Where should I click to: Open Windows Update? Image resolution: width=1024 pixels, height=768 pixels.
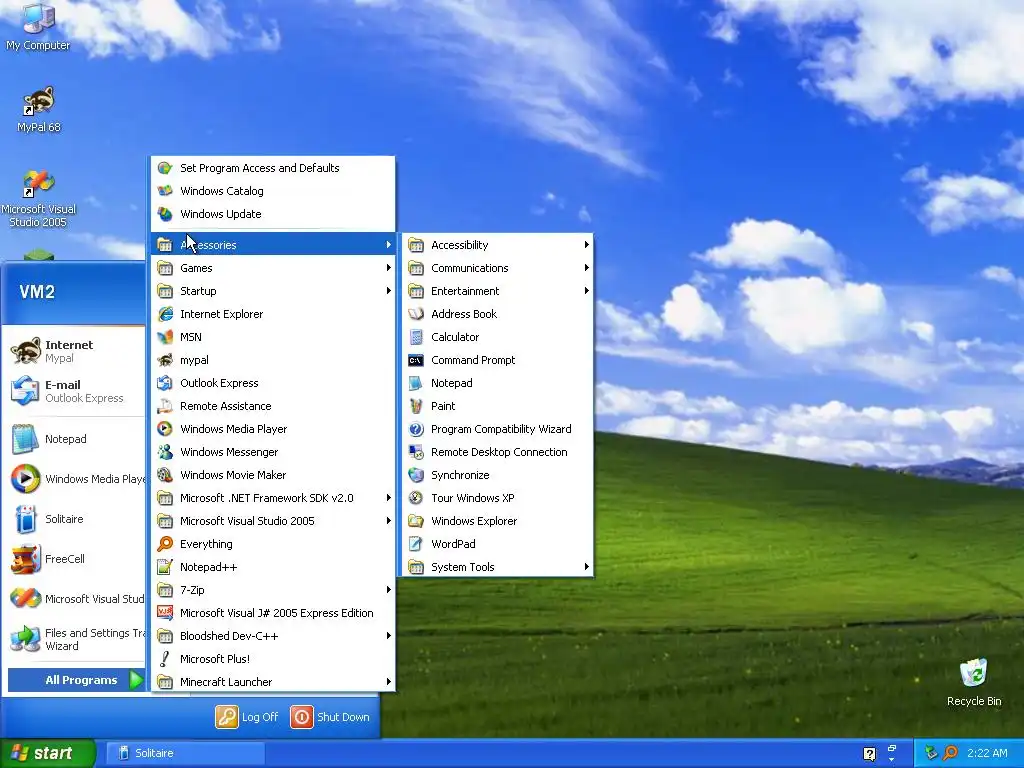pos(273,214)
